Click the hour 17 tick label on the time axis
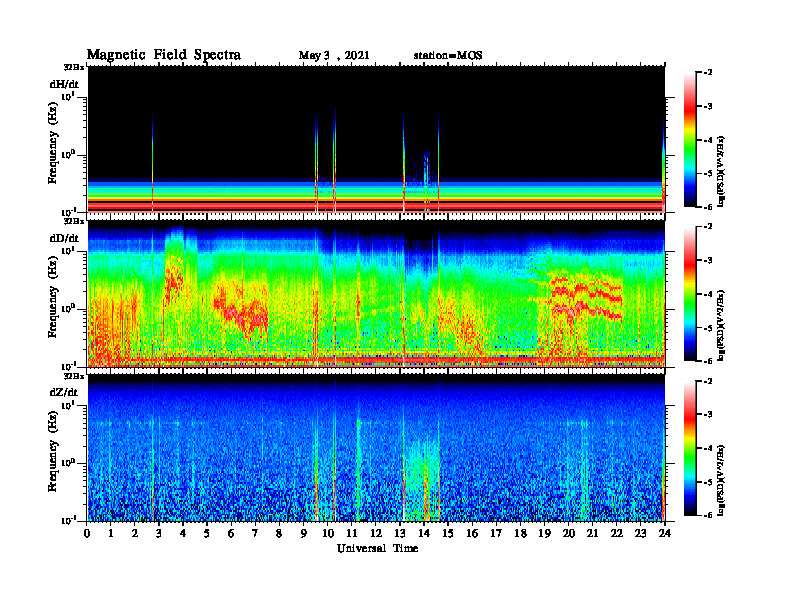Screen dimensions: 792x612 point(496,533)
